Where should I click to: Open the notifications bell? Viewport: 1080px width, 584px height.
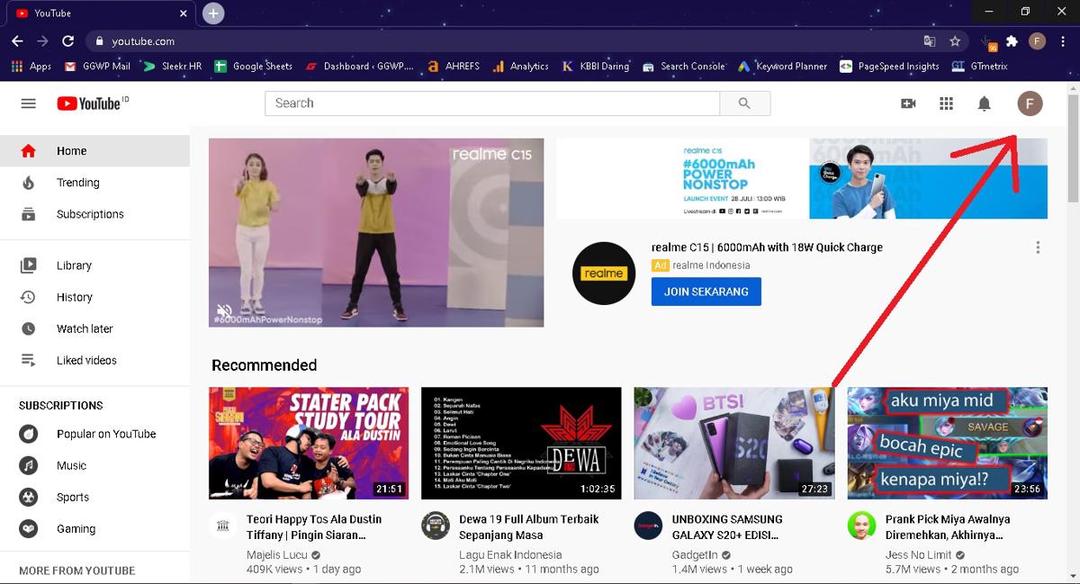(x=984, y=103)
